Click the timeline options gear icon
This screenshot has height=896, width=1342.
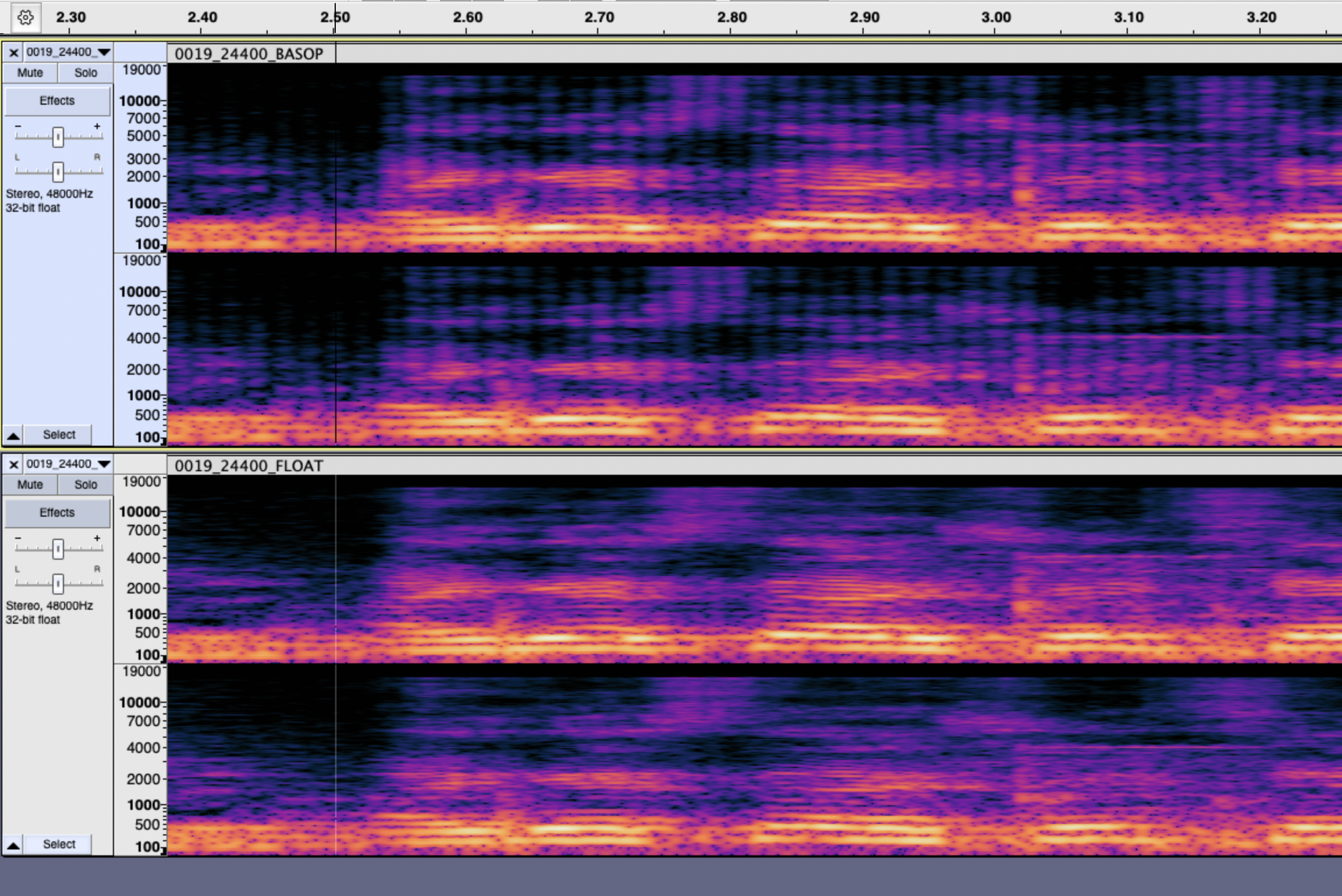[x=25, y=17]
